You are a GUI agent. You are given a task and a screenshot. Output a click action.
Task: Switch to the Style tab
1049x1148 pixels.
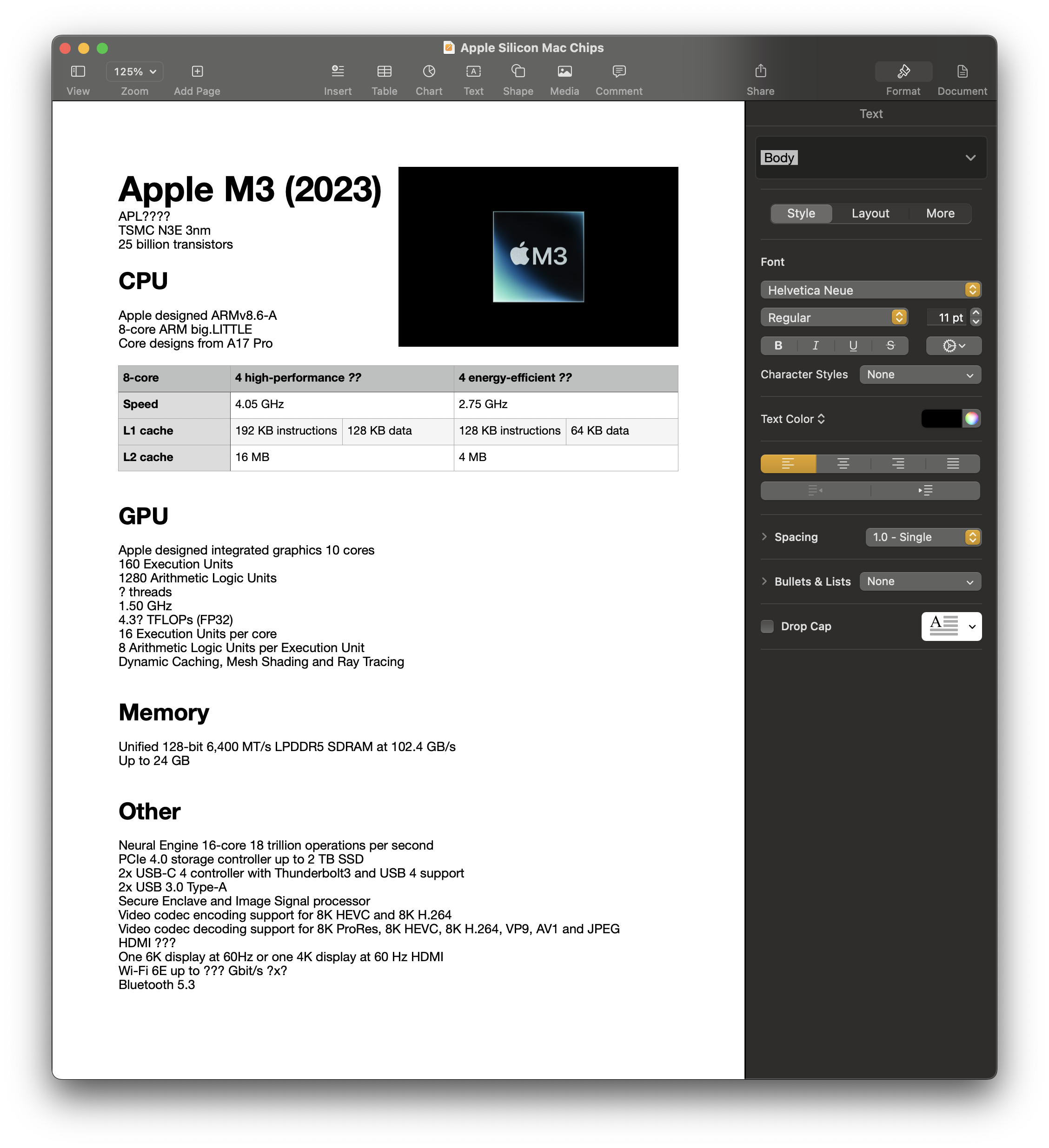pos(801,213)
